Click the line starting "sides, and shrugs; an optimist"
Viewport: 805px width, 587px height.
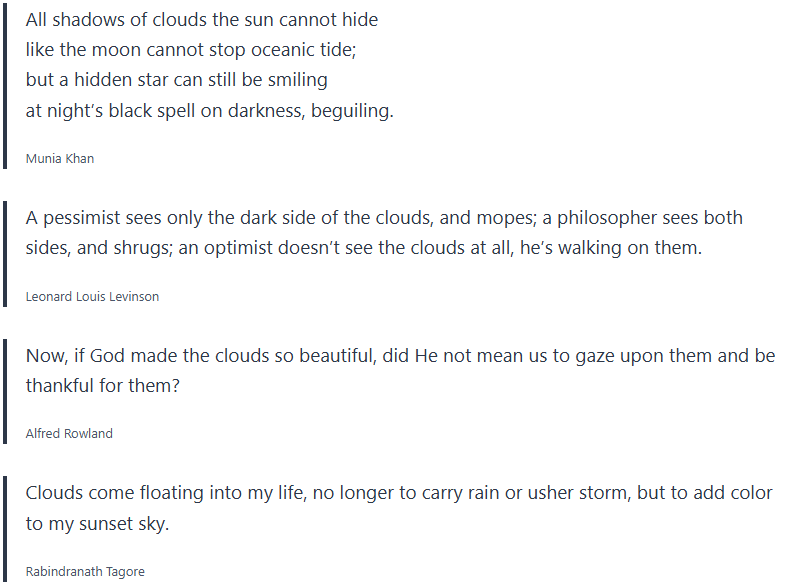coord(364,248)
